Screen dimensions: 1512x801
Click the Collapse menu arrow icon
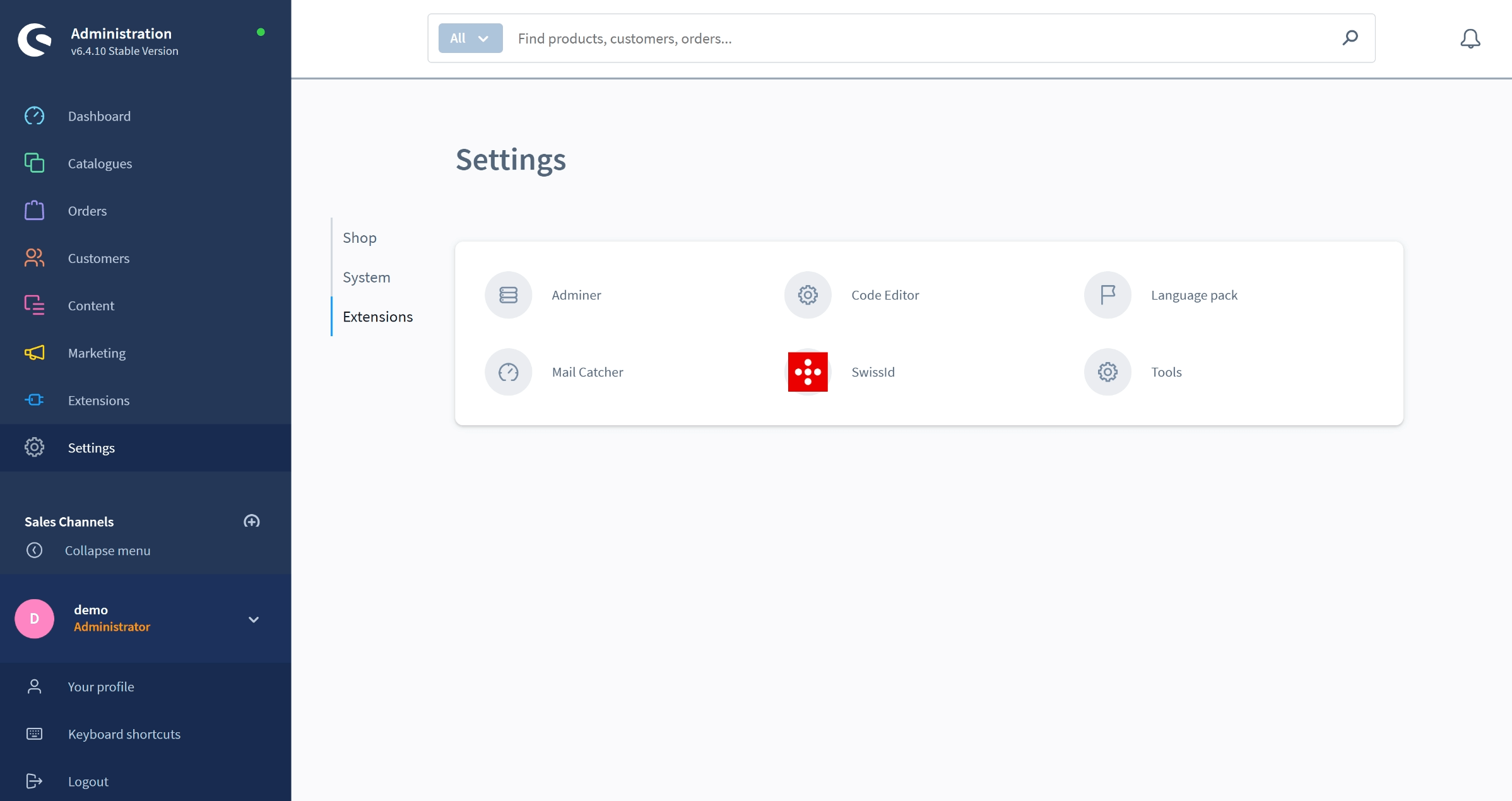tap(34, 550)
